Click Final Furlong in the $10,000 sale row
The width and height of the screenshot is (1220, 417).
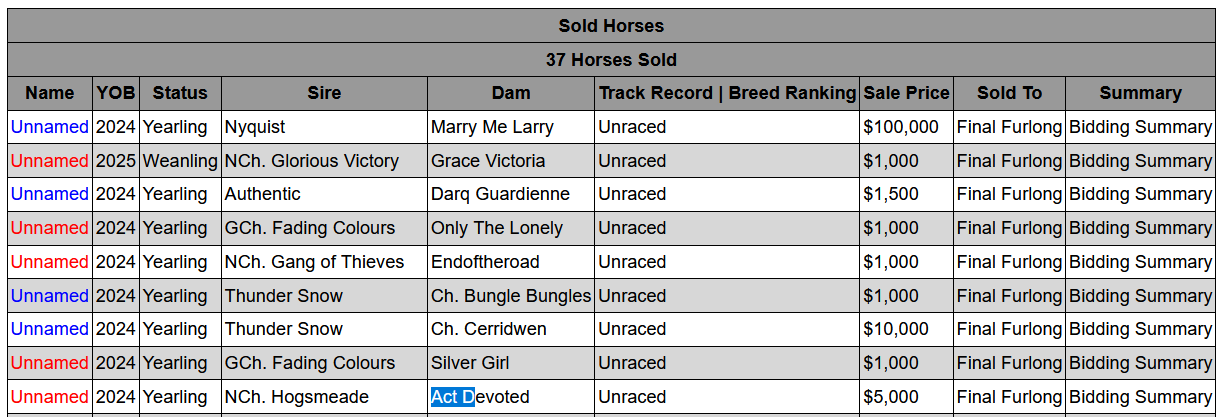[x=1009, y=329]
